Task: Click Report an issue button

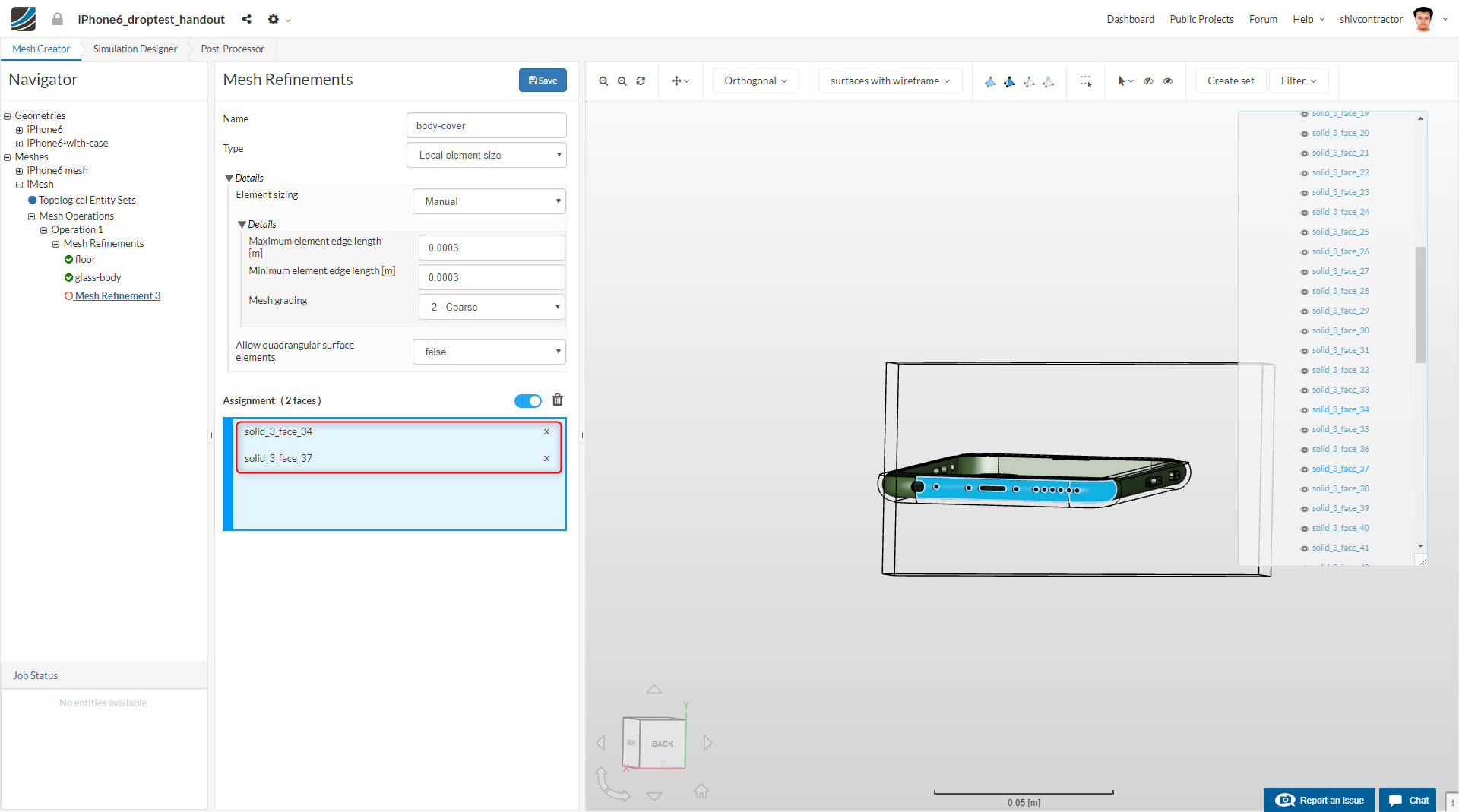Action: click(1319, 800)
